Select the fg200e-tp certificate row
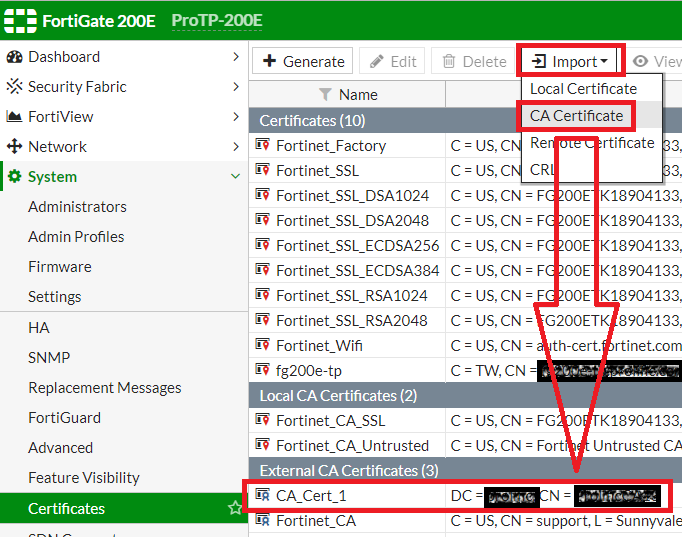 coord(465,370)
